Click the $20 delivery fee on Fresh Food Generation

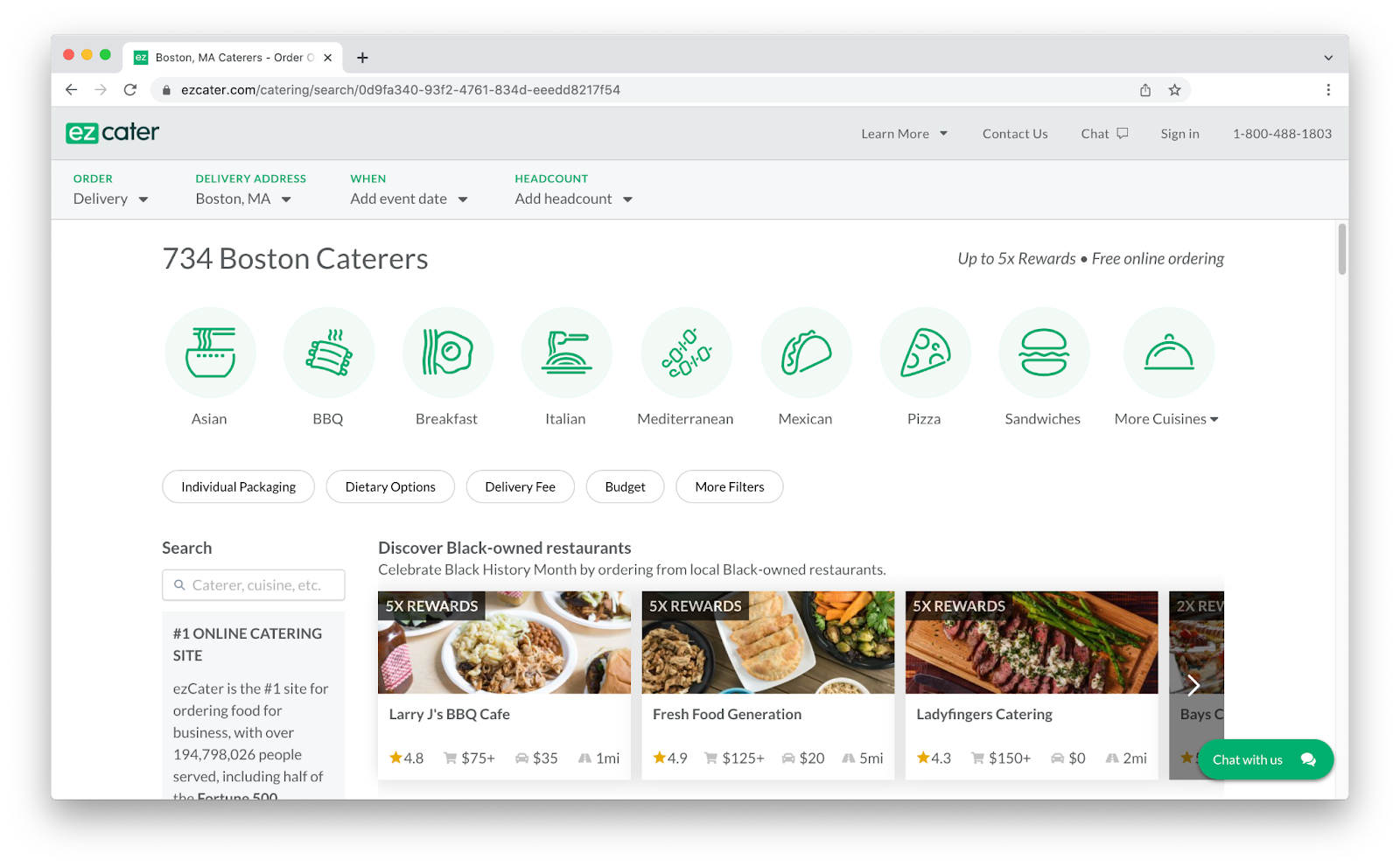[x=803, y=758]
